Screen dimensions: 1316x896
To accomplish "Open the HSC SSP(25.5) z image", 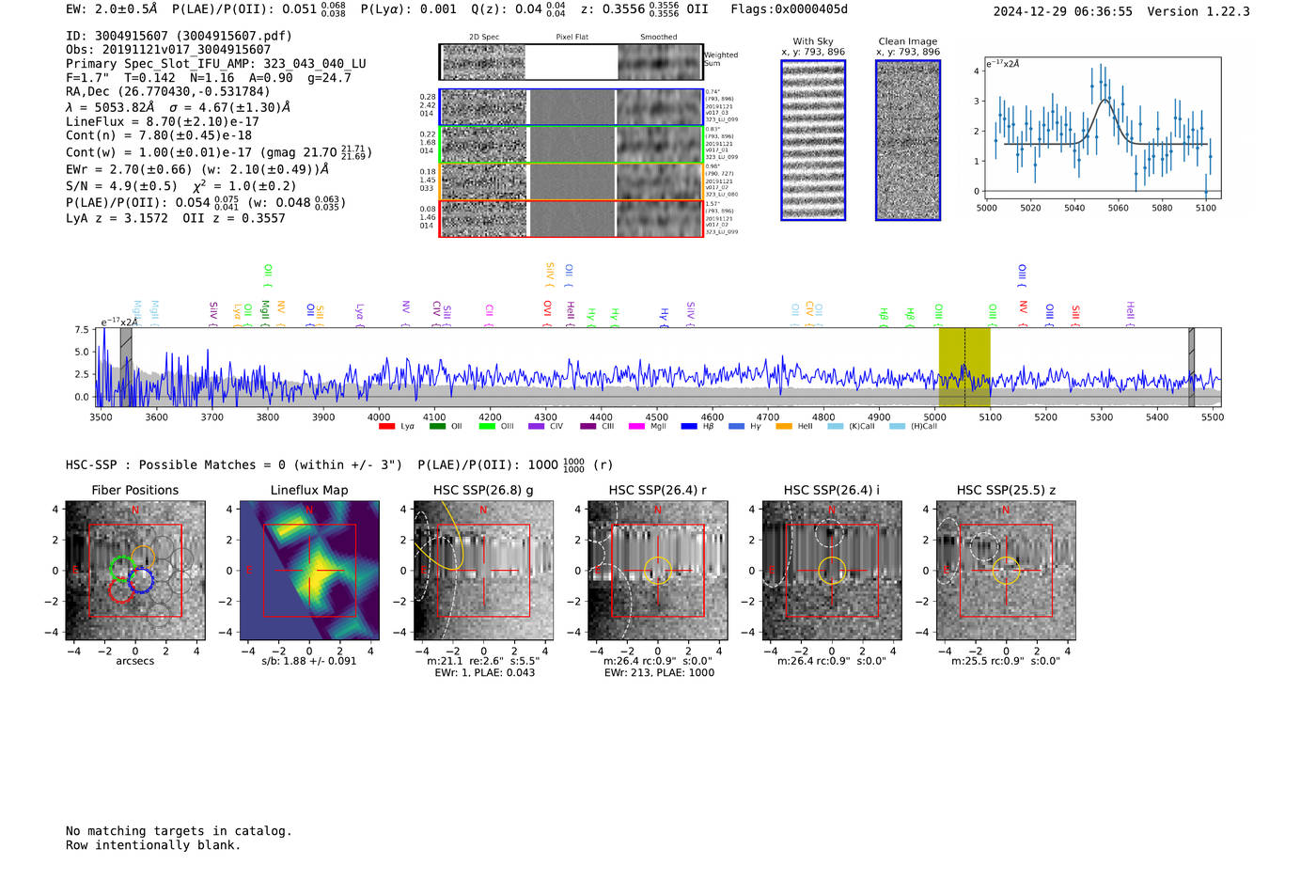I will point(1006,571).
